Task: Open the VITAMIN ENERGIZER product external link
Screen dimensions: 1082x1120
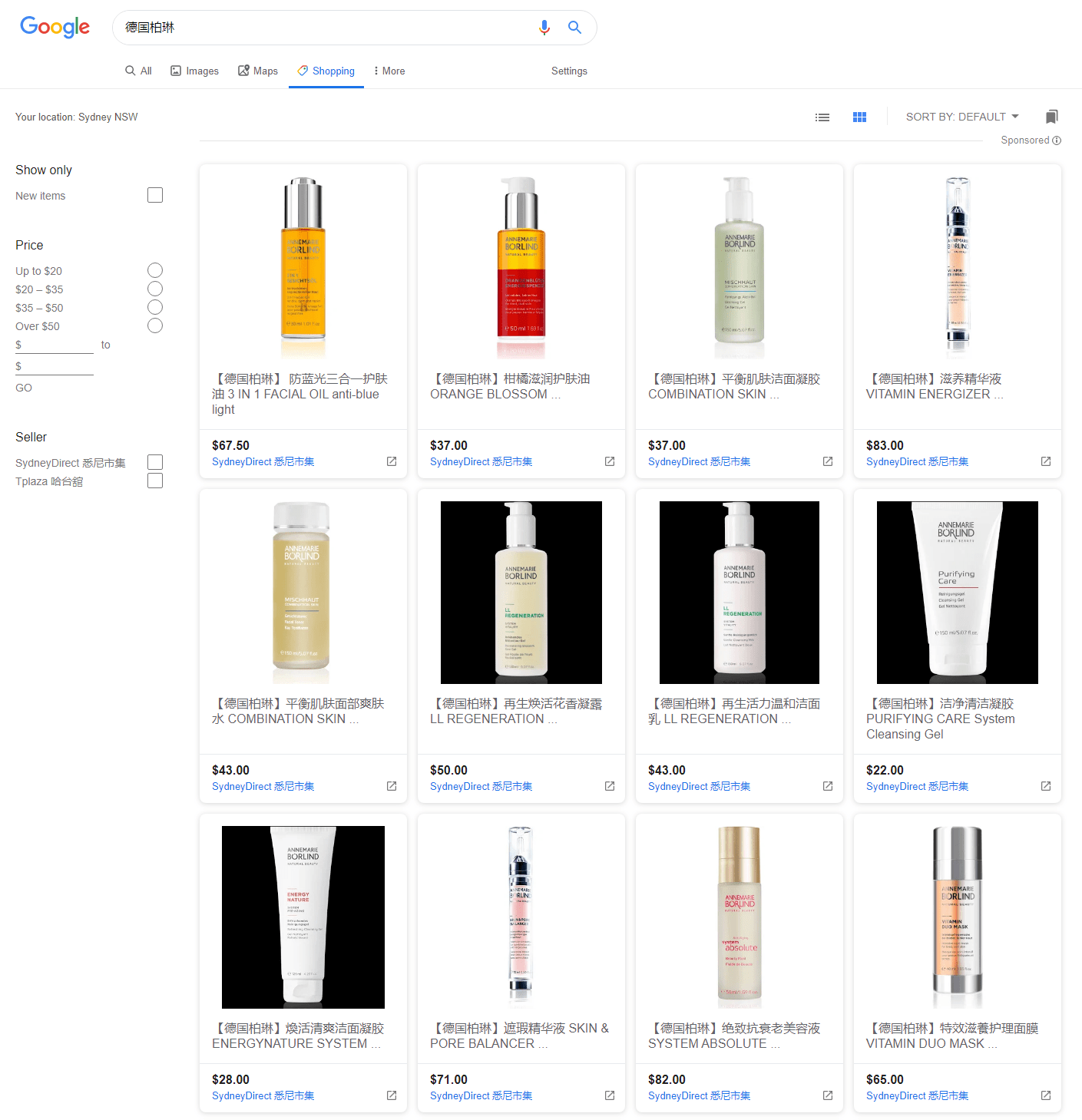Action: pyautogui.click(x=1045, y=461)
